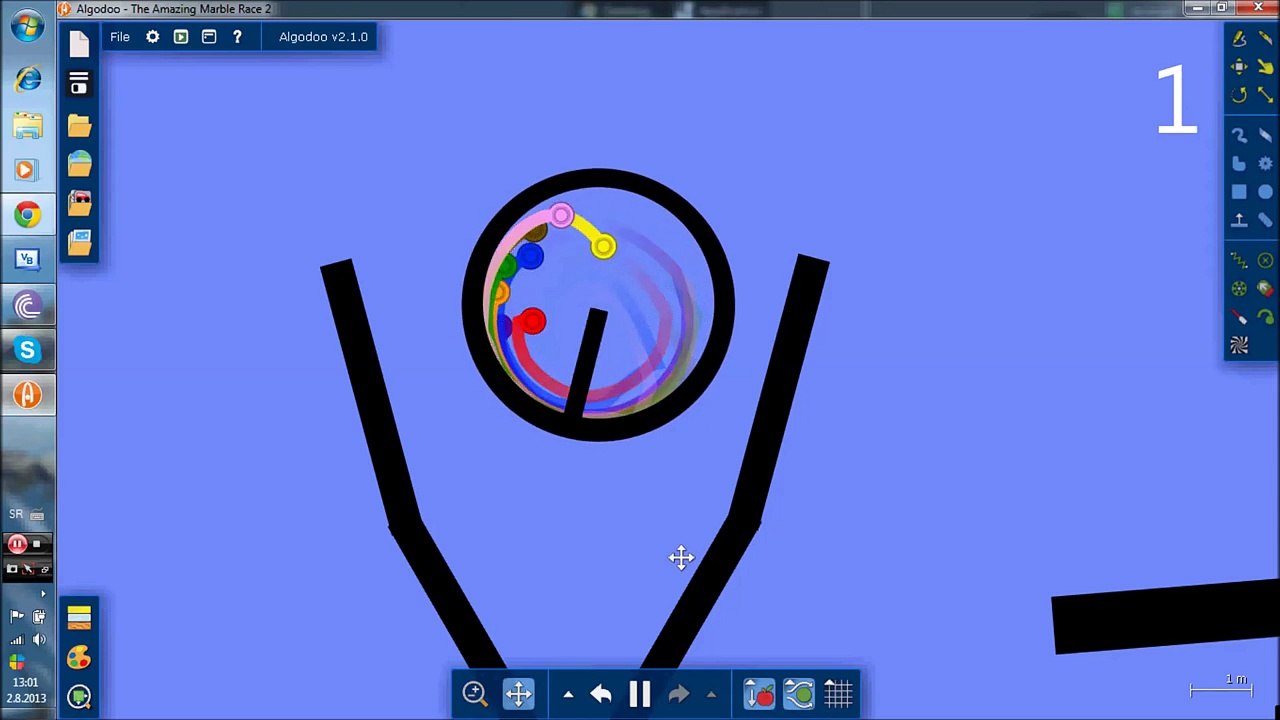Screen dimensions: 1280x720
Task: Select the Plane tool
Action: [x=1239, y=219]
